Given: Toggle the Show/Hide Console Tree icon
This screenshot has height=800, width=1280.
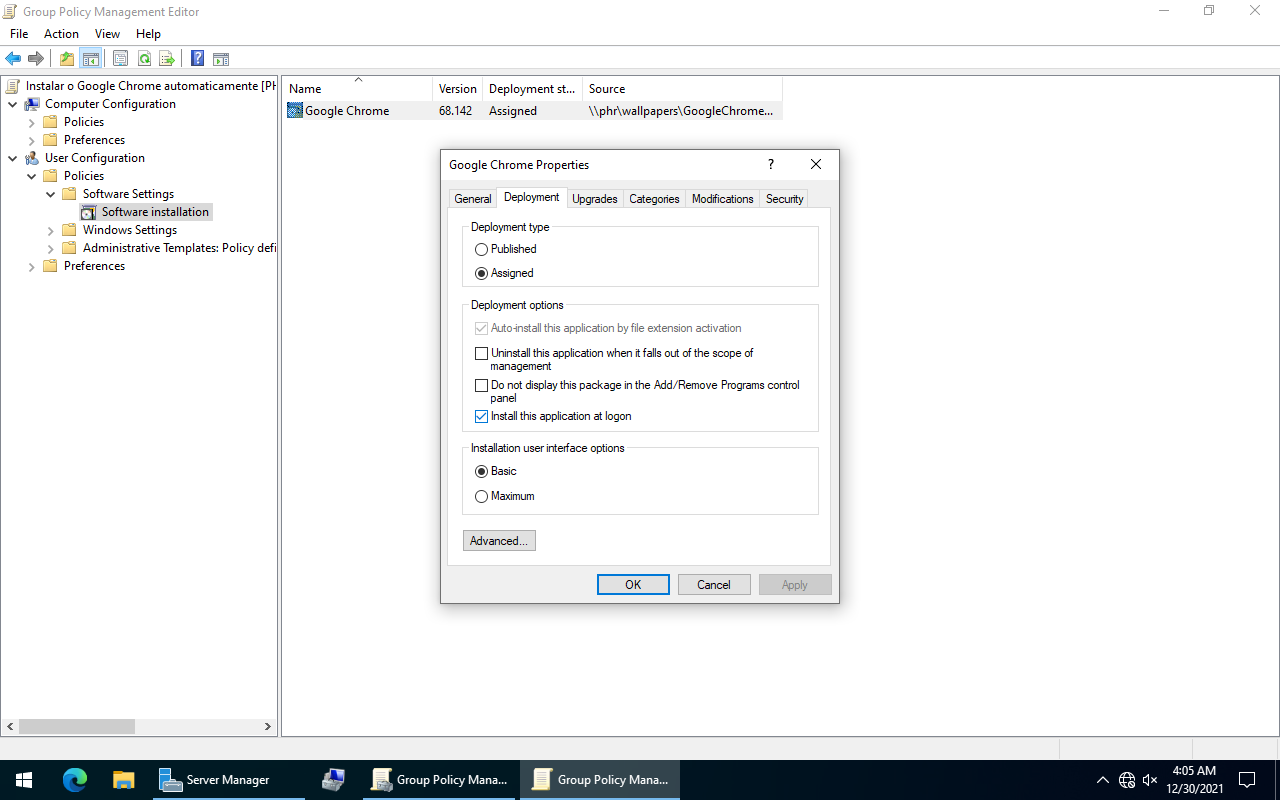Looking at the screenshot, I should coord(90,59).
